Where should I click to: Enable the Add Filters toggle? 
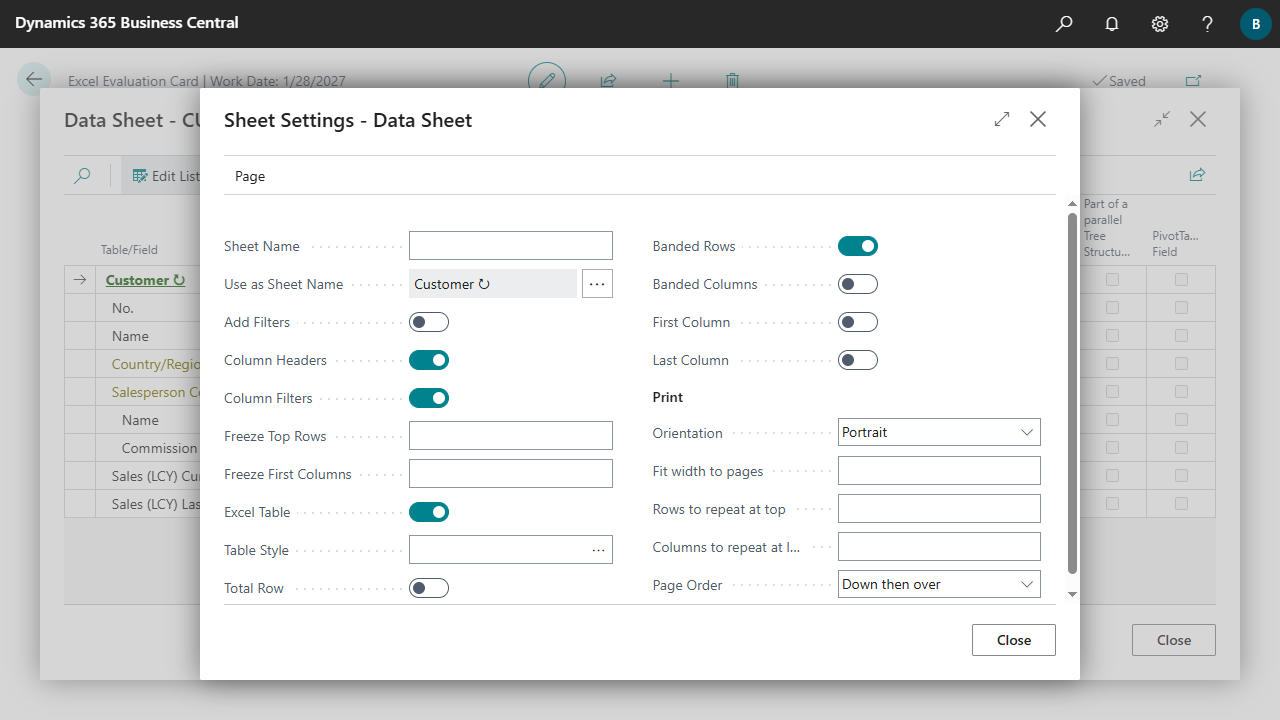(429, 322)
